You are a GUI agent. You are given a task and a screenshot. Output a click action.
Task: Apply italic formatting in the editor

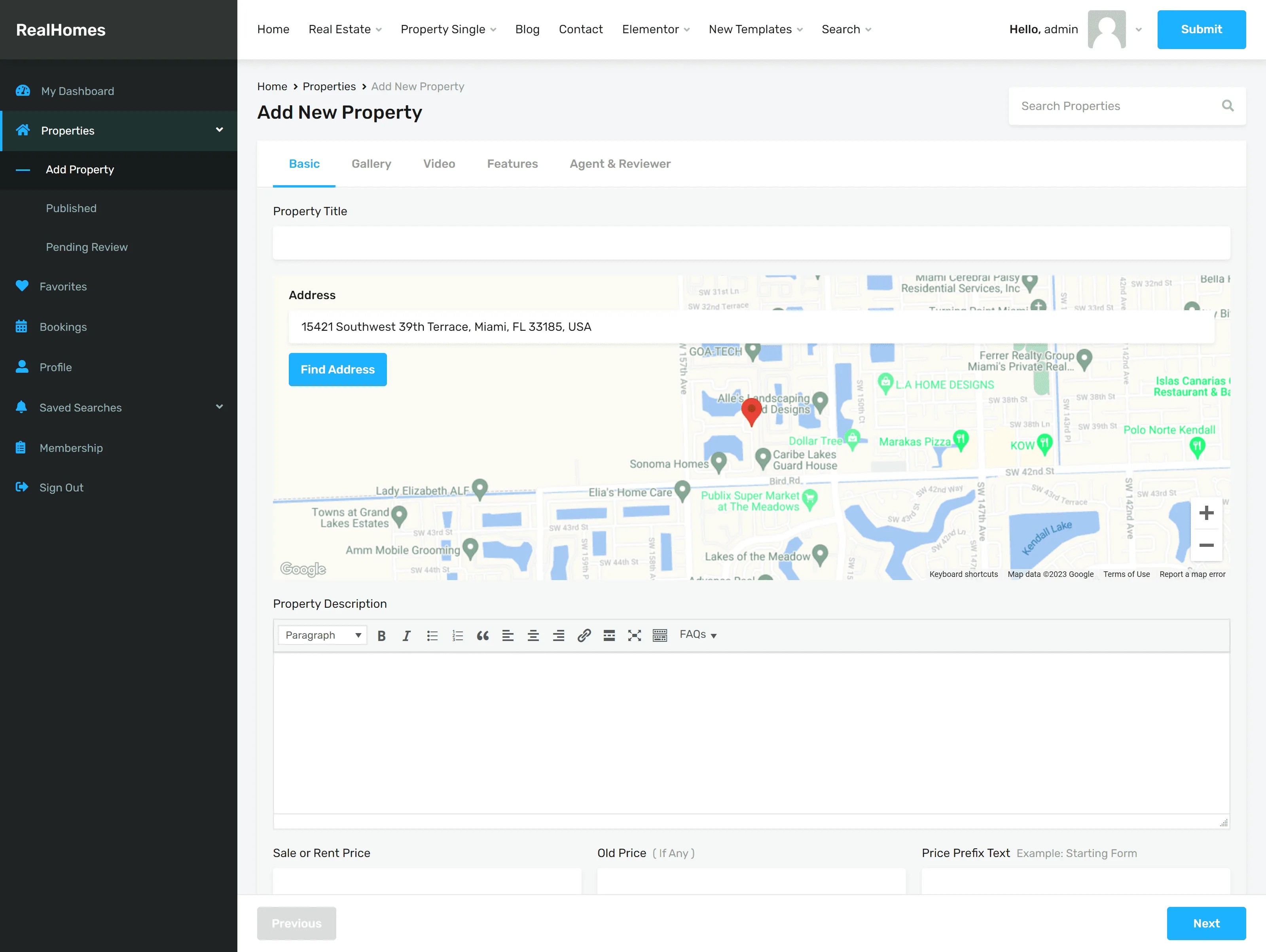[406, 635]
